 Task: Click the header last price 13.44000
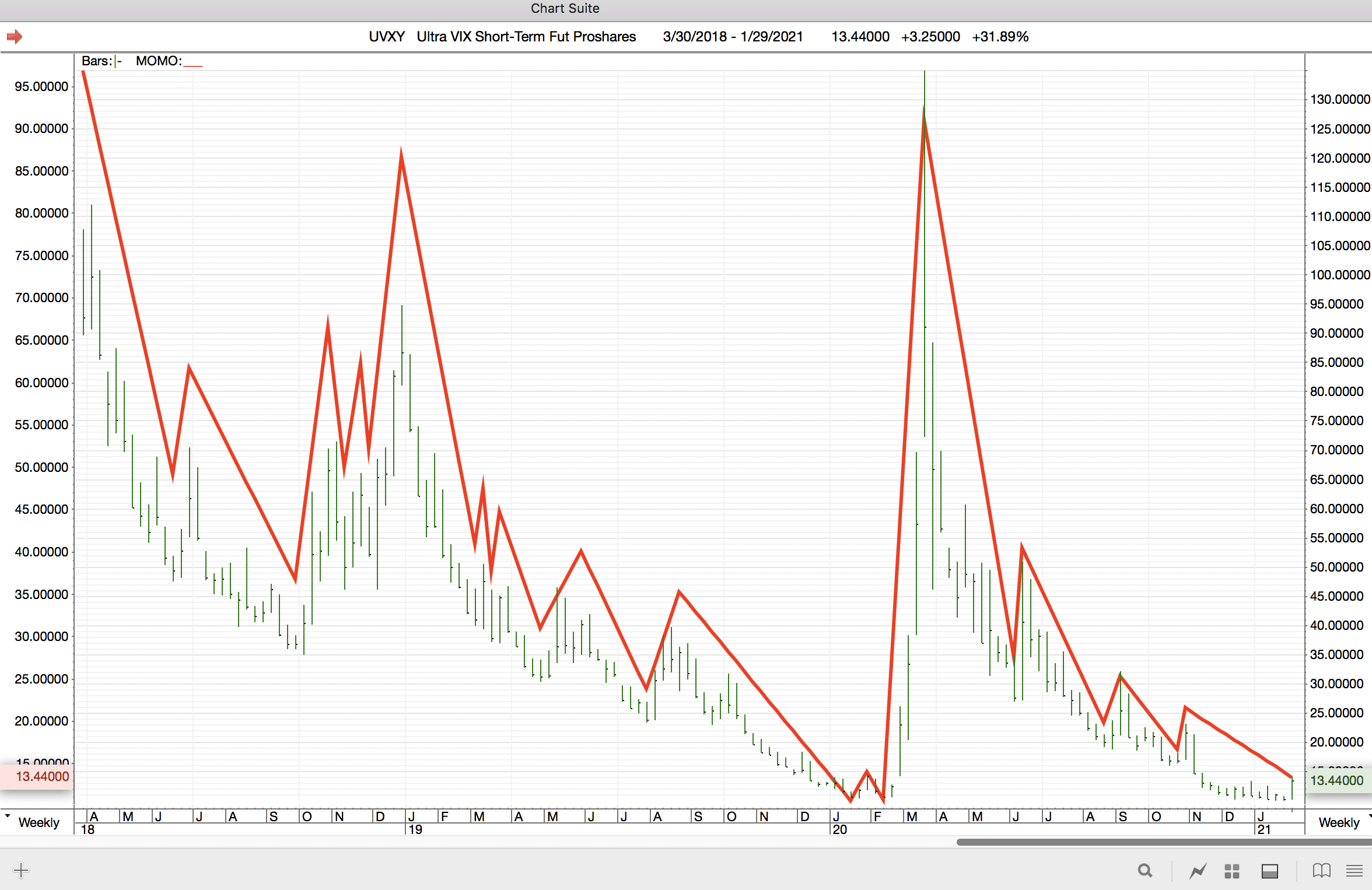pos(860,37)
